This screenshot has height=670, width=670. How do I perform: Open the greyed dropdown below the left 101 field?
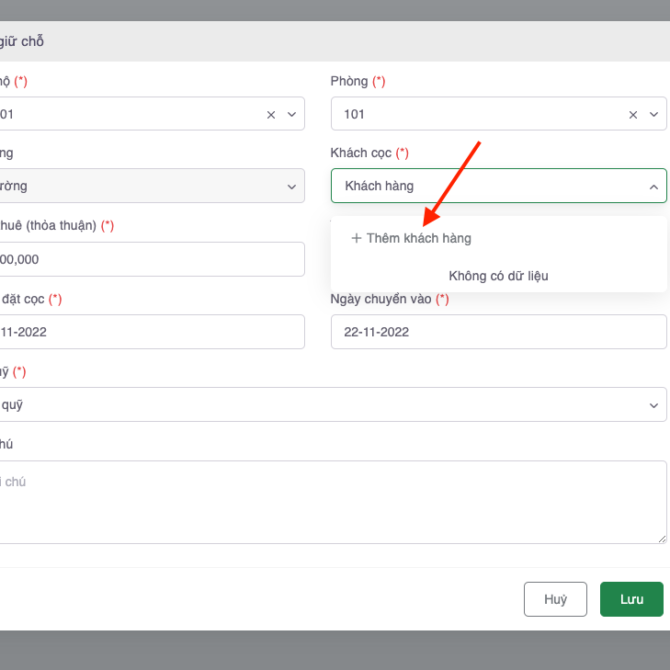pos(150,186)
